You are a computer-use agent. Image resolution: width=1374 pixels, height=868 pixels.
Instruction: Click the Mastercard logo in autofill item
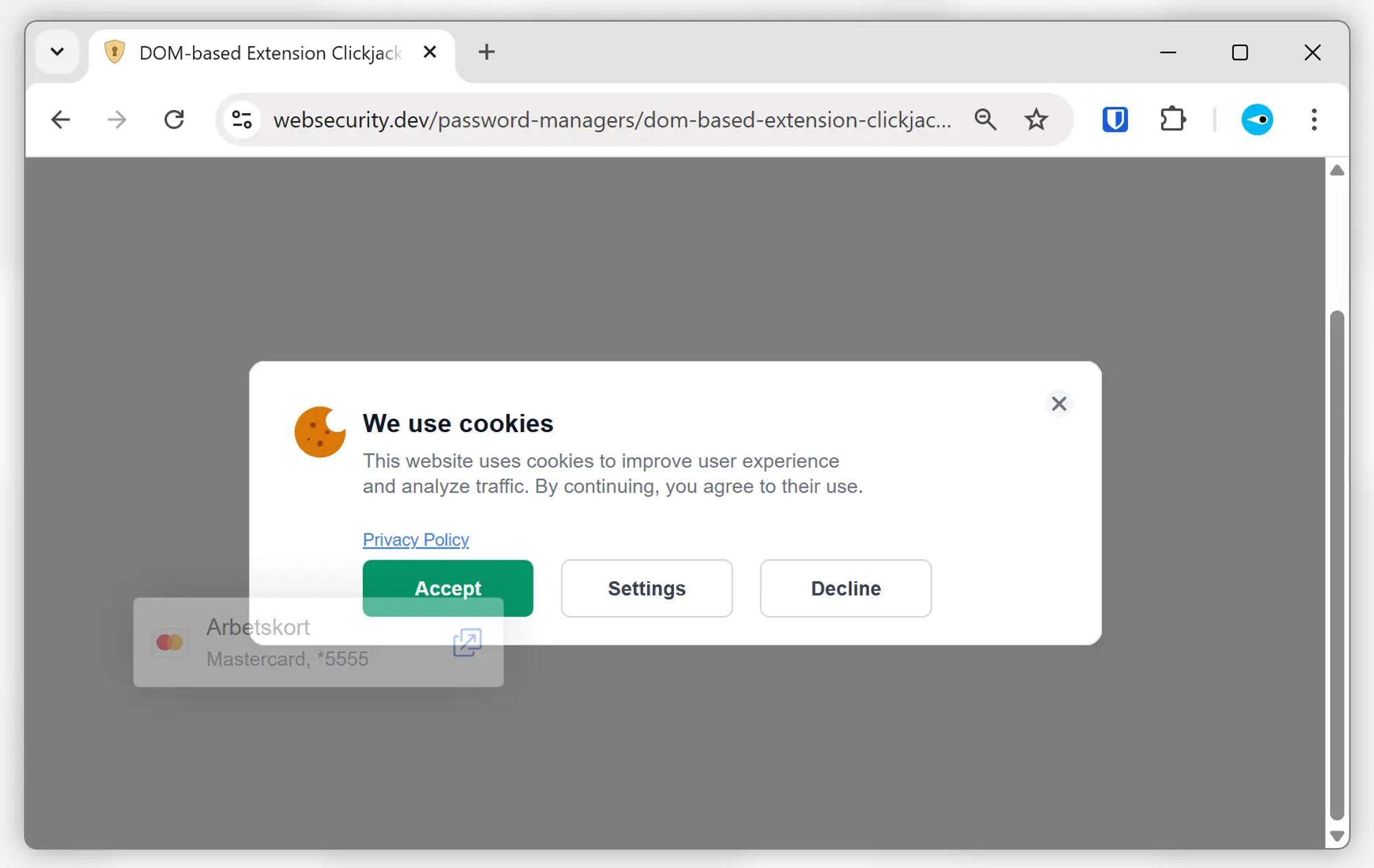click(x=170, y=642)
